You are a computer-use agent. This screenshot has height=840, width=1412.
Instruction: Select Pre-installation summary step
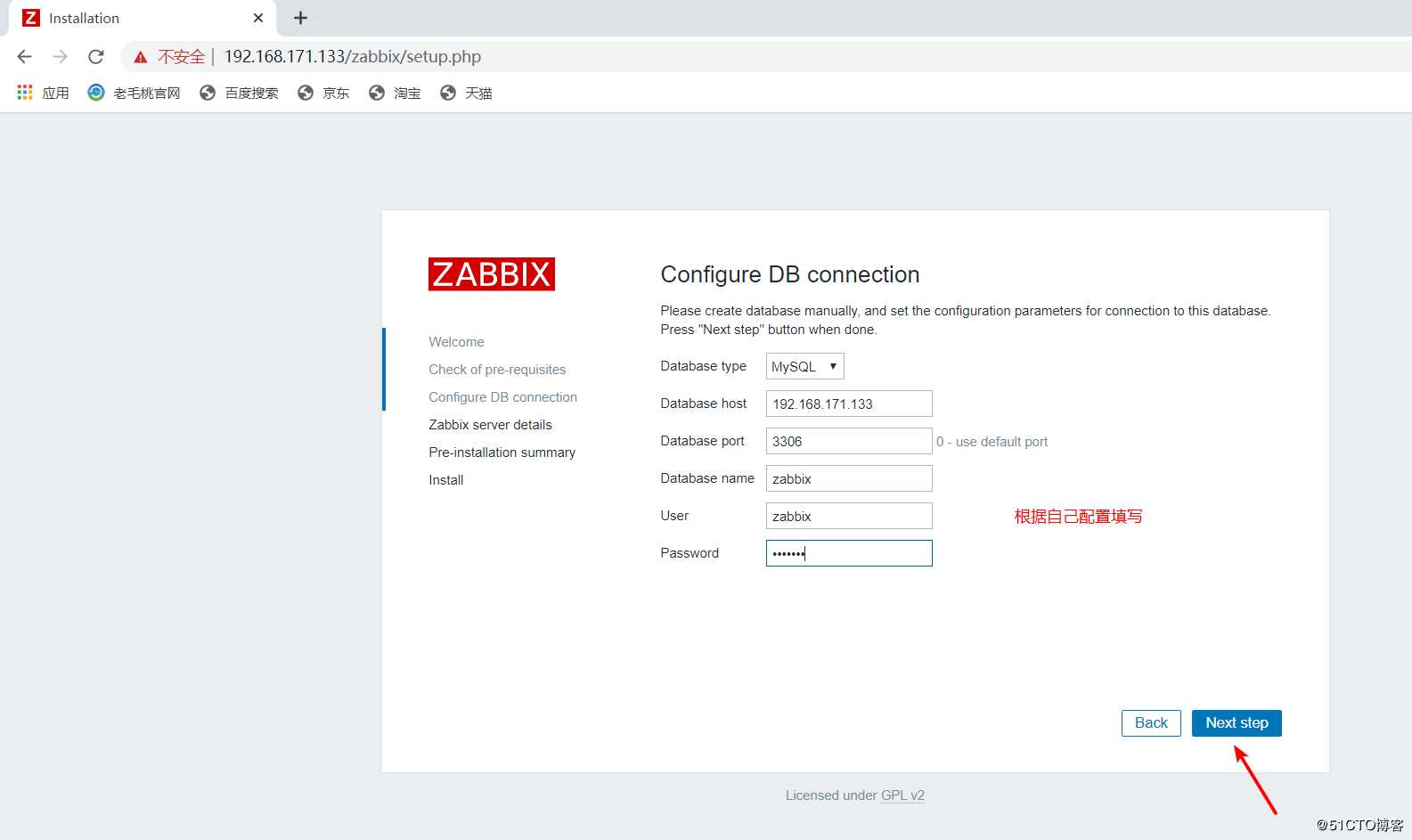click(502, 453)
